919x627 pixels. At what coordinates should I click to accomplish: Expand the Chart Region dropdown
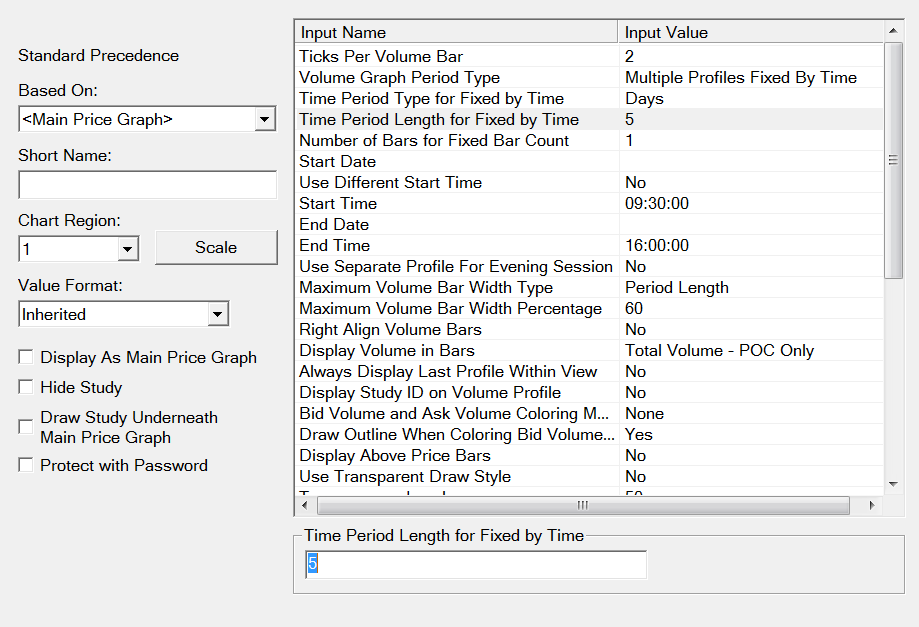coord(128,248)
